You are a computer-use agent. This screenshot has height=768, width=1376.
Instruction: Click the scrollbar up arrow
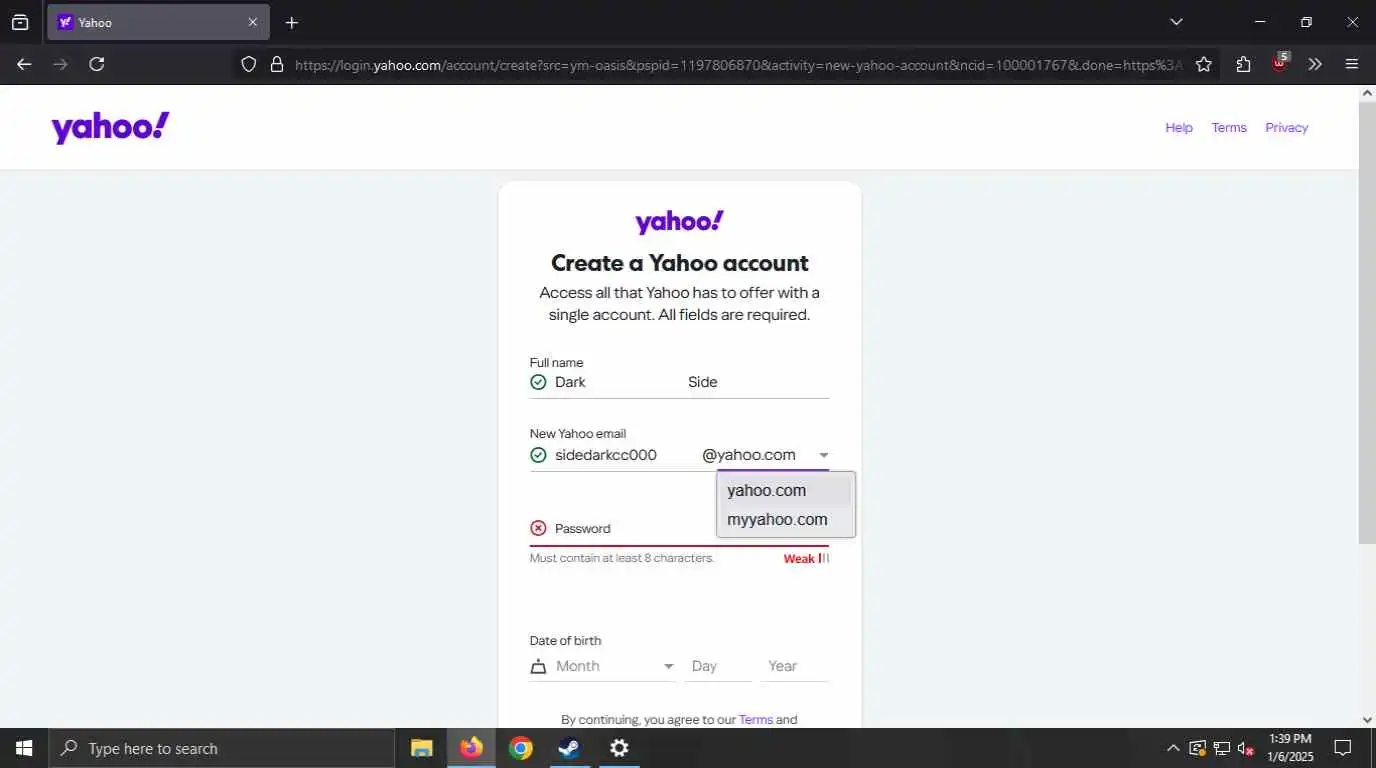[1367, 93]
